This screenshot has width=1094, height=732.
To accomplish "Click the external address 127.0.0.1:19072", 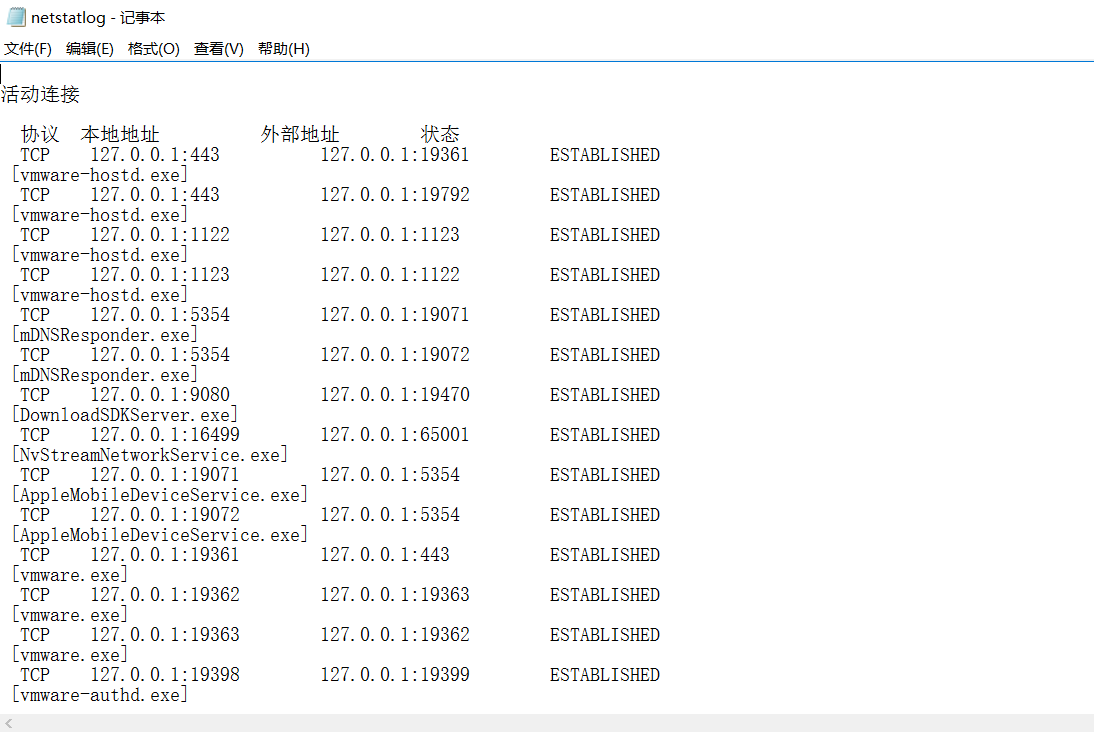I will click(395, 354).
